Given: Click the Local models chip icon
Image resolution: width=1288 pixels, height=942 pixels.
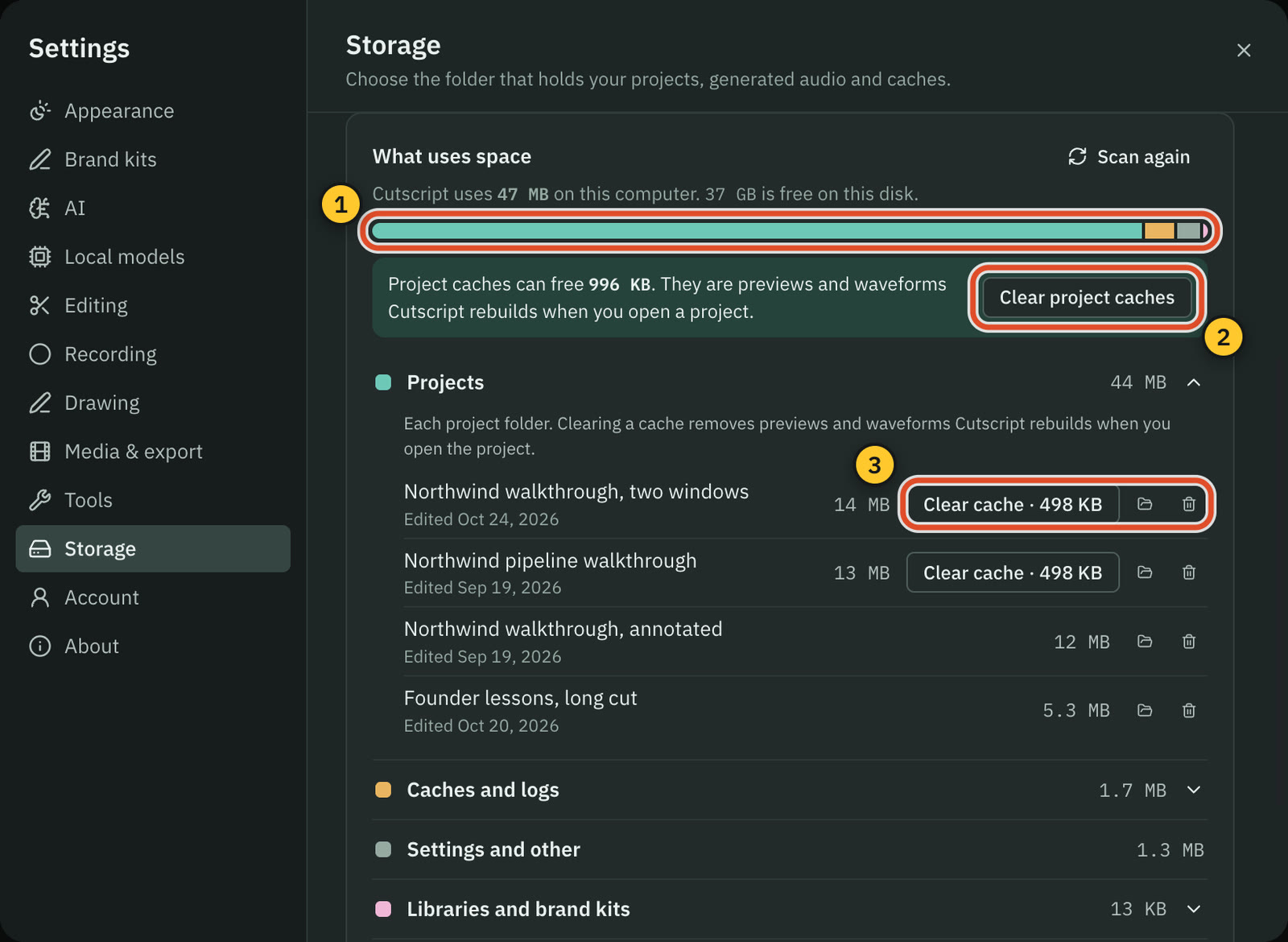Looking at the screenshot, I should 39,257.
